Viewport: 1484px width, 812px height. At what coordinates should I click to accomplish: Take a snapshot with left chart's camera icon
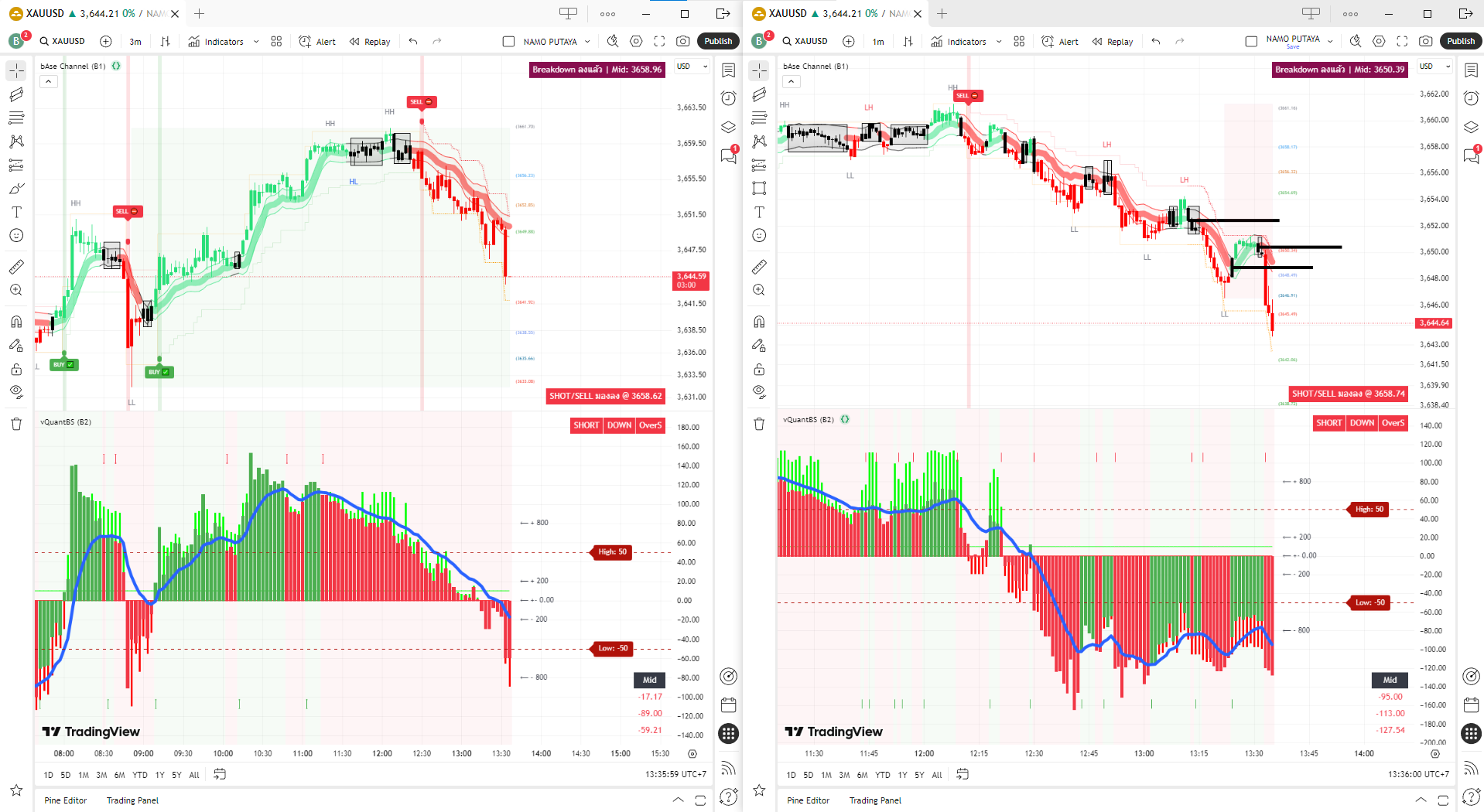pyautogui.click(x=682, y=42)
